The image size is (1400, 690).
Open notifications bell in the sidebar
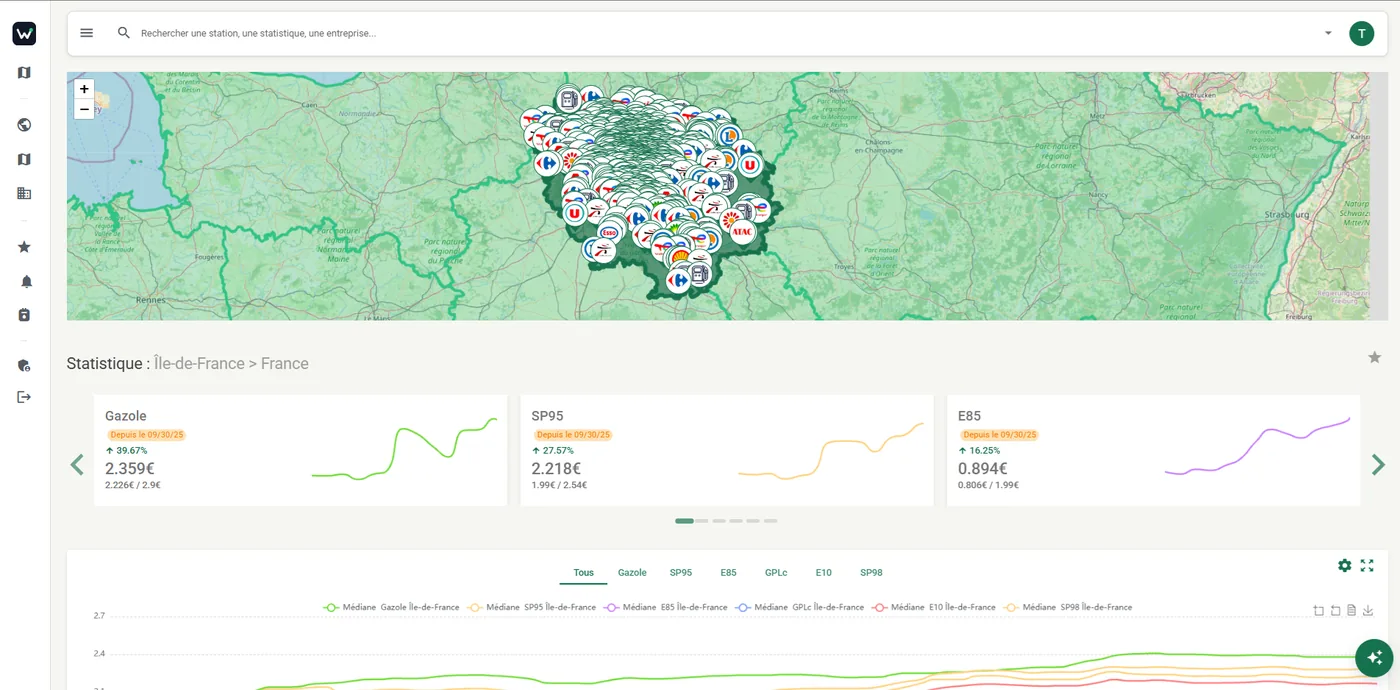click(25, 281)
